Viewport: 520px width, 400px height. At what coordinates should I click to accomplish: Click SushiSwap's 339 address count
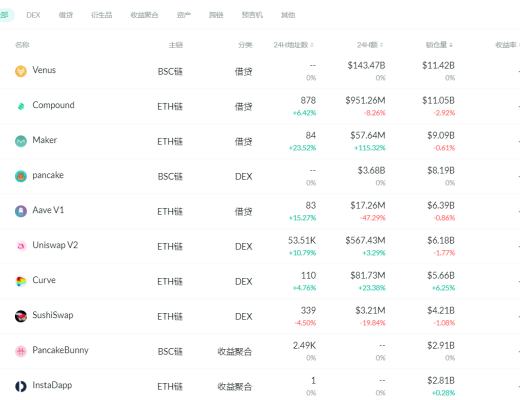coord(308,310)
